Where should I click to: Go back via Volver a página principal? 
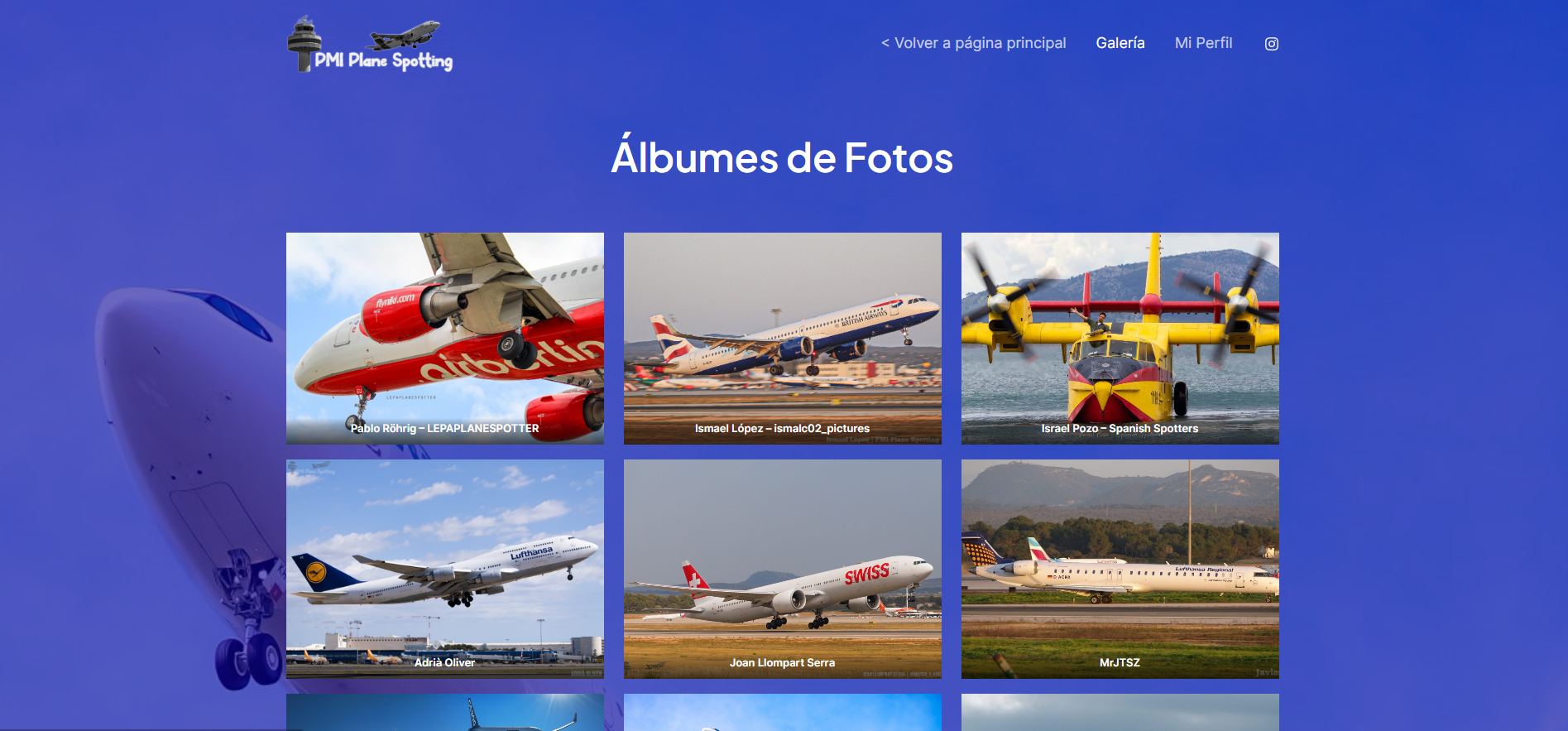click(x=973, y=43)
